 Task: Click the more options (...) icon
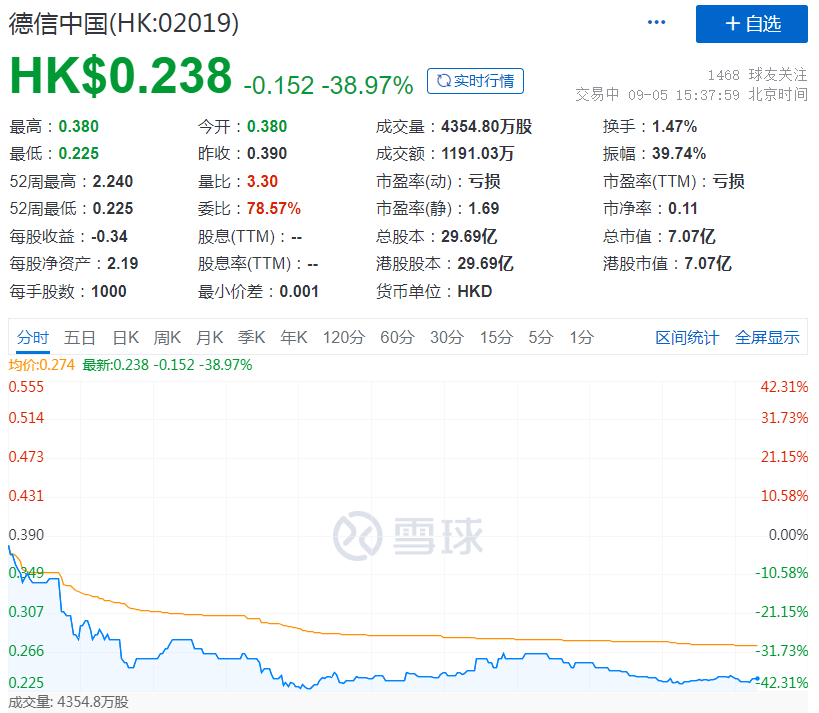[655, 21]
